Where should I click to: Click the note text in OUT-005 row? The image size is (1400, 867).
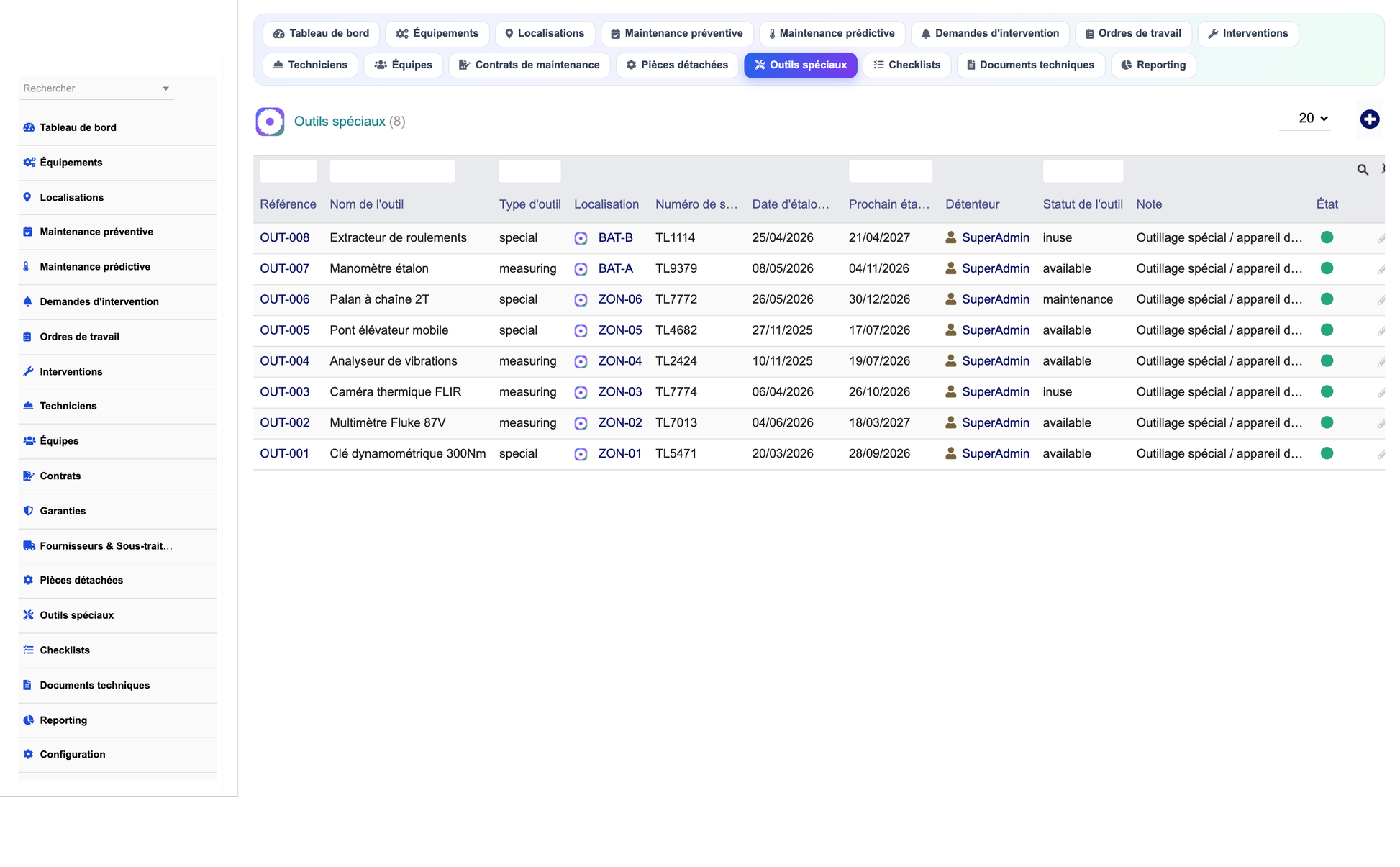1219,331
